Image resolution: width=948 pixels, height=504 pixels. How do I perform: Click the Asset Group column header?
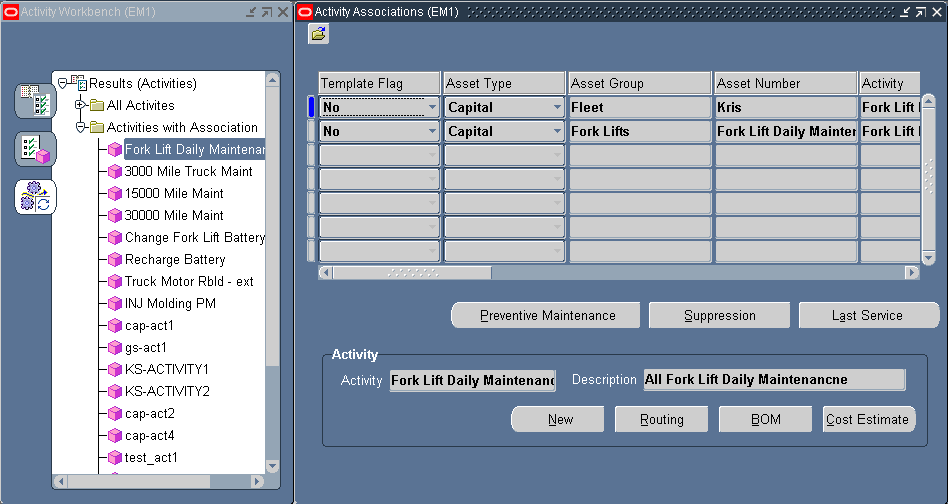click(640, 83)
